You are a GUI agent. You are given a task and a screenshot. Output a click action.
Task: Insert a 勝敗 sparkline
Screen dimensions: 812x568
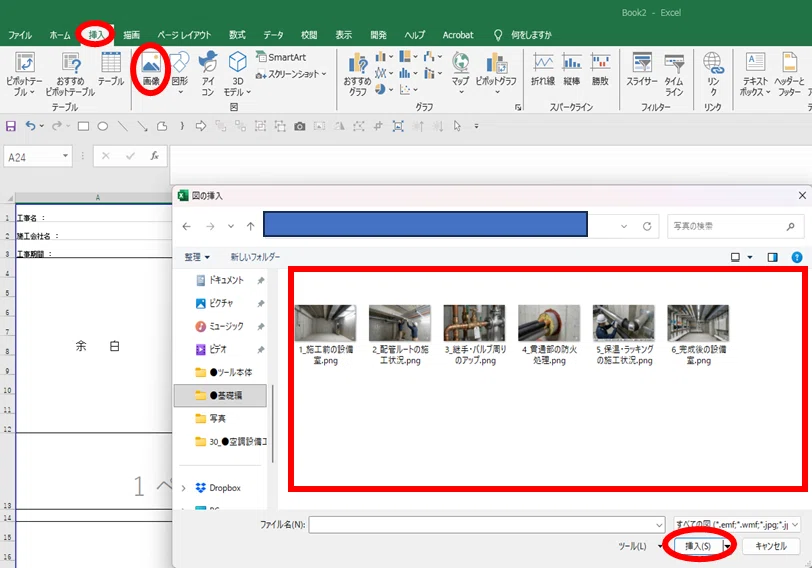tap(600, 69)
